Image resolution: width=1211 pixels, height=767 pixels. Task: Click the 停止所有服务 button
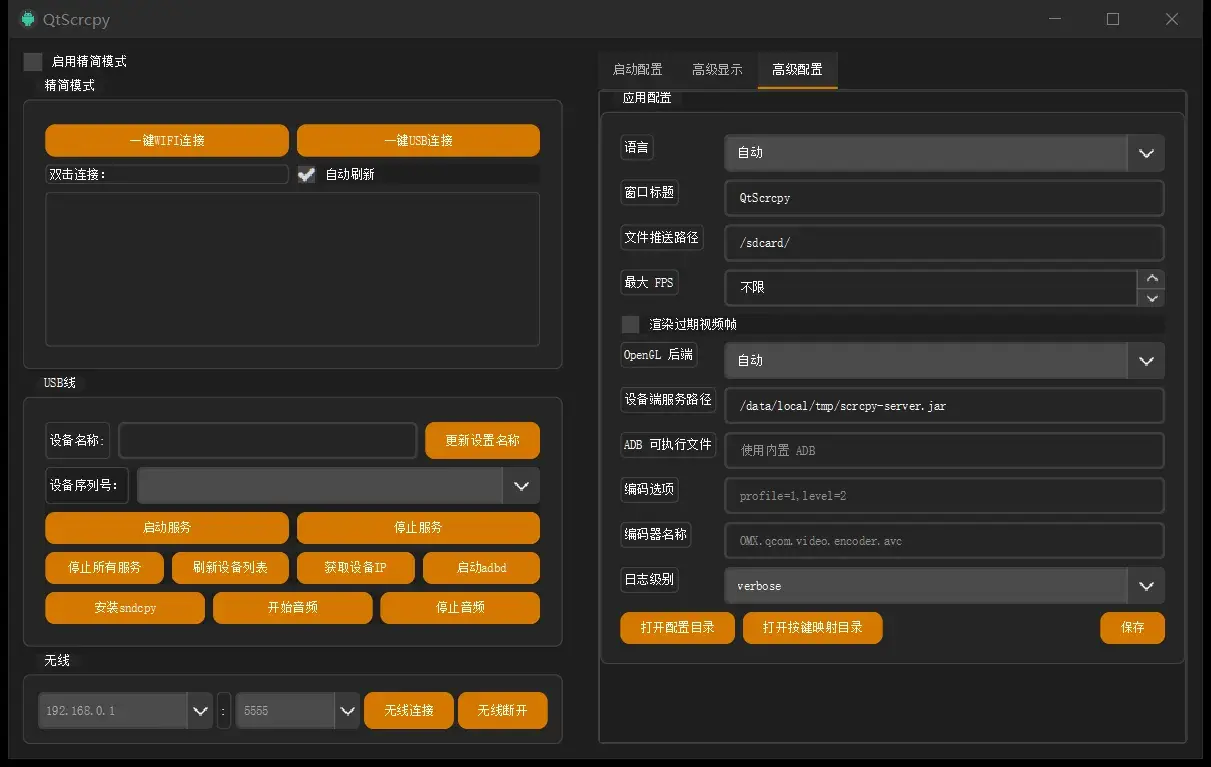tap(104, 567)
